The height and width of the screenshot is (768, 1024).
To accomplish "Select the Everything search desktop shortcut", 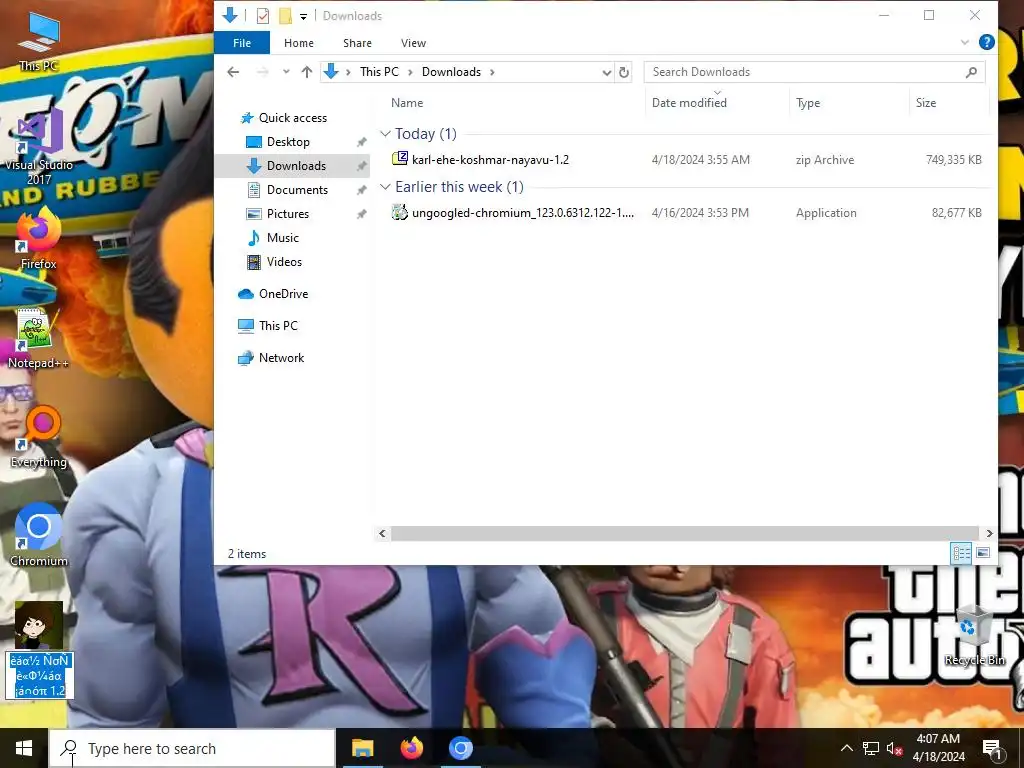I will [39, 438].
